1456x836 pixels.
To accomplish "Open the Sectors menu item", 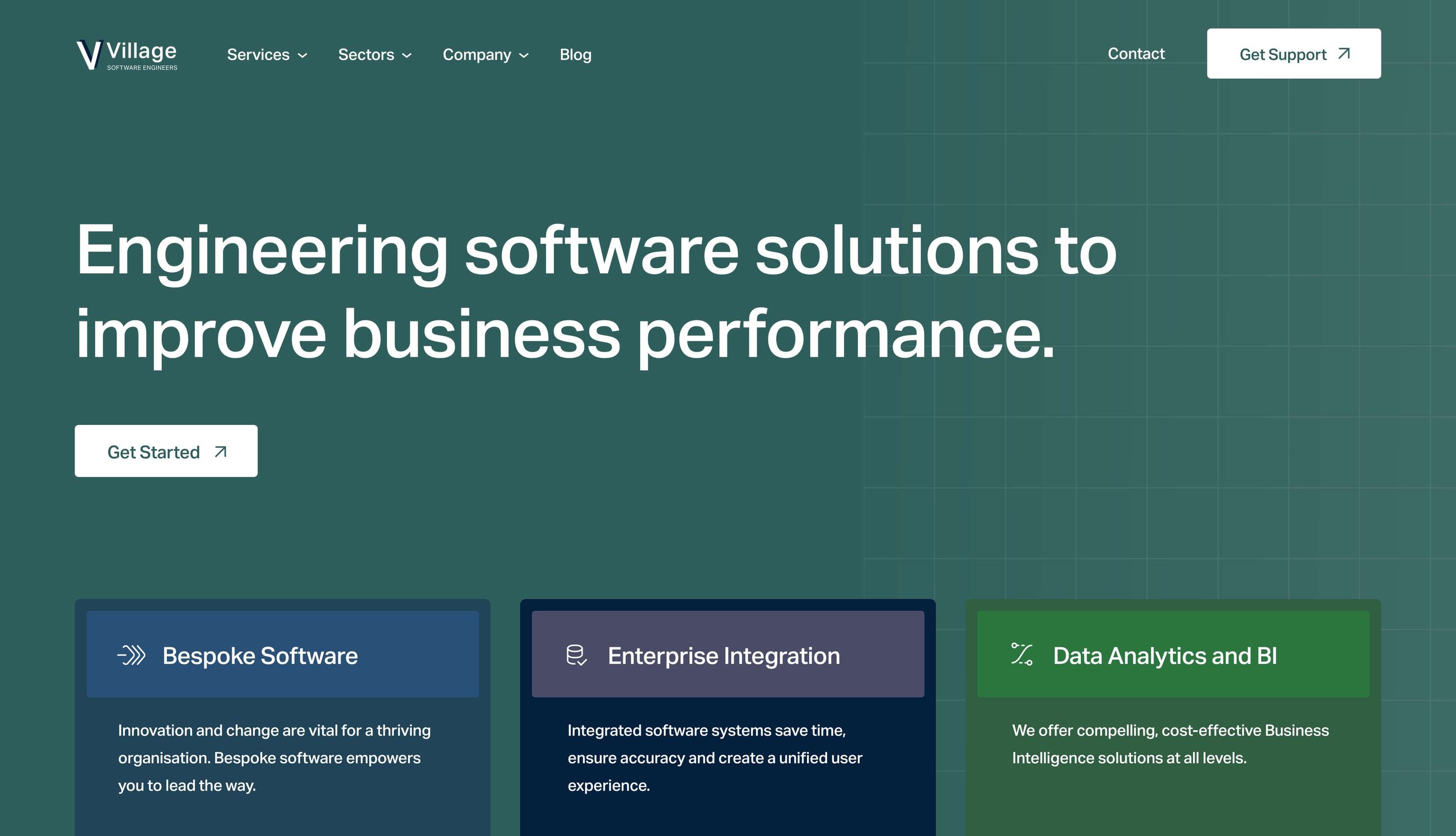I will click(366, 54).
